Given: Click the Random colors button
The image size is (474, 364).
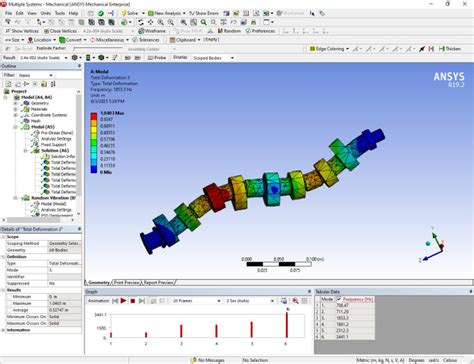Looking at the screenshot, I should pyautogui.click(x=229, y=31).
